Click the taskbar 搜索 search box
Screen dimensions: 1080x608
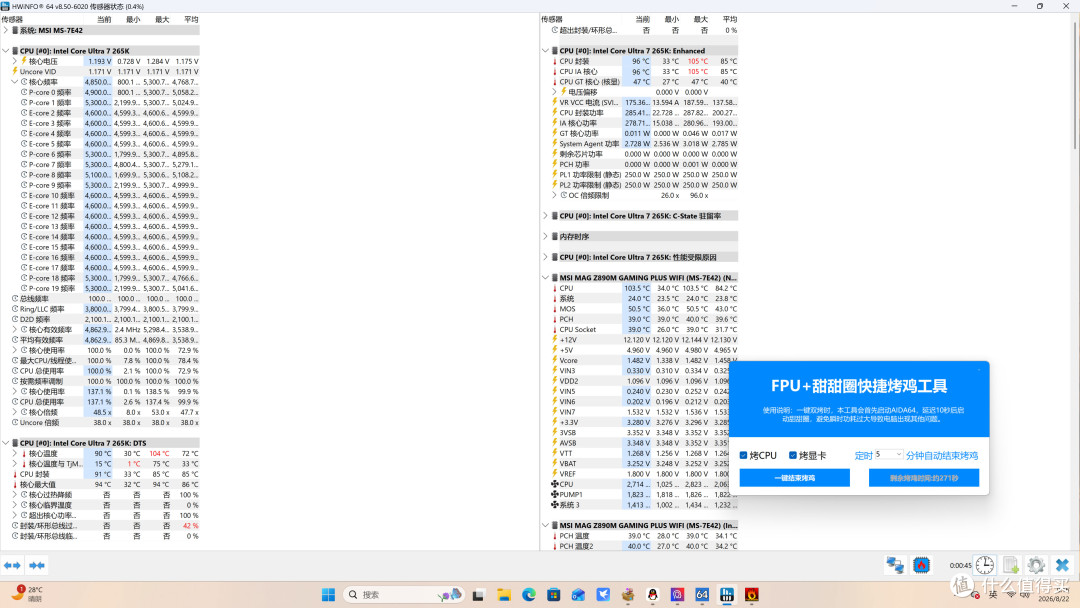tap(404, 594)
